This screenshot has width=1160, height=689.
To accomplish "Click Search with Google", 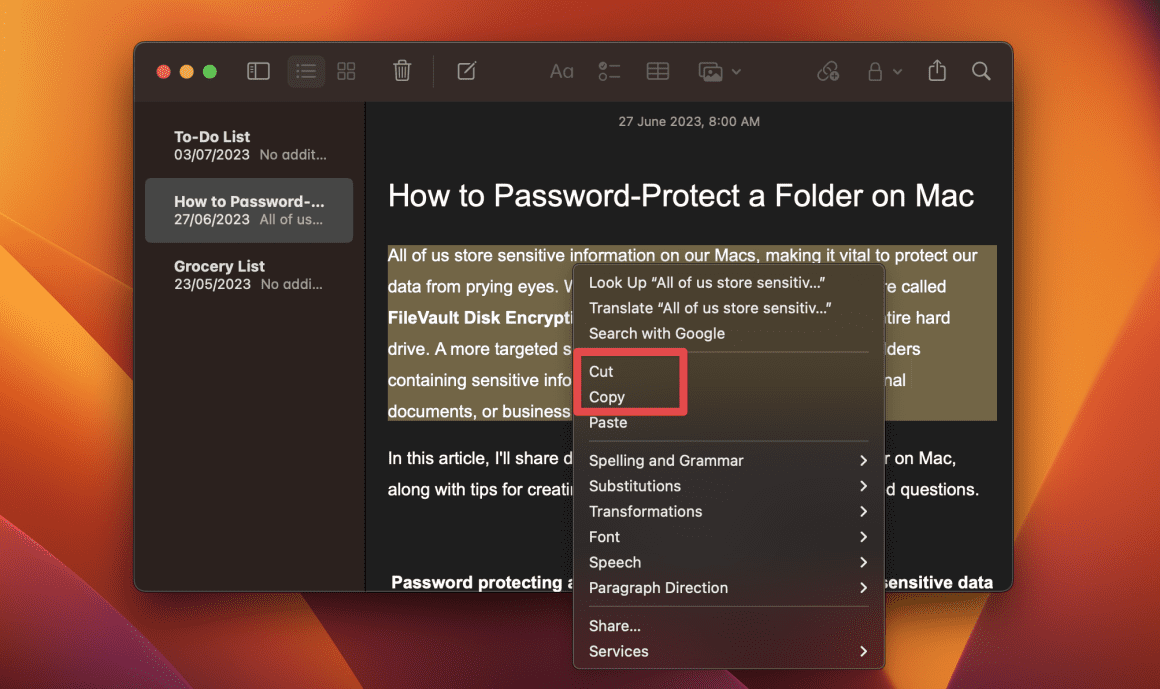I will pos(656,333).
